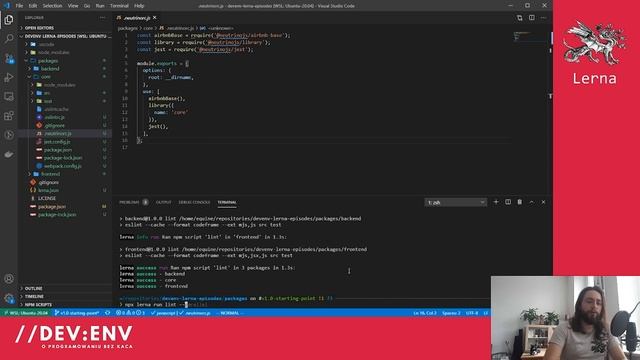Switch to the Problems panel tab
This screenshot has width=640, height=360.
pos(129,202)
